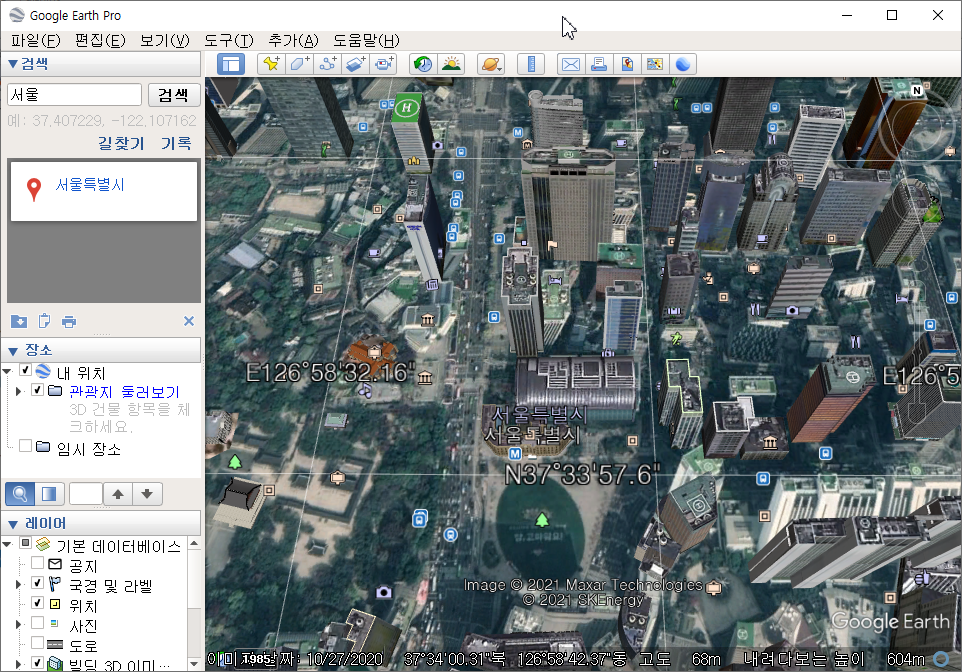Open the 도구(T) menu

coord(229,41)
